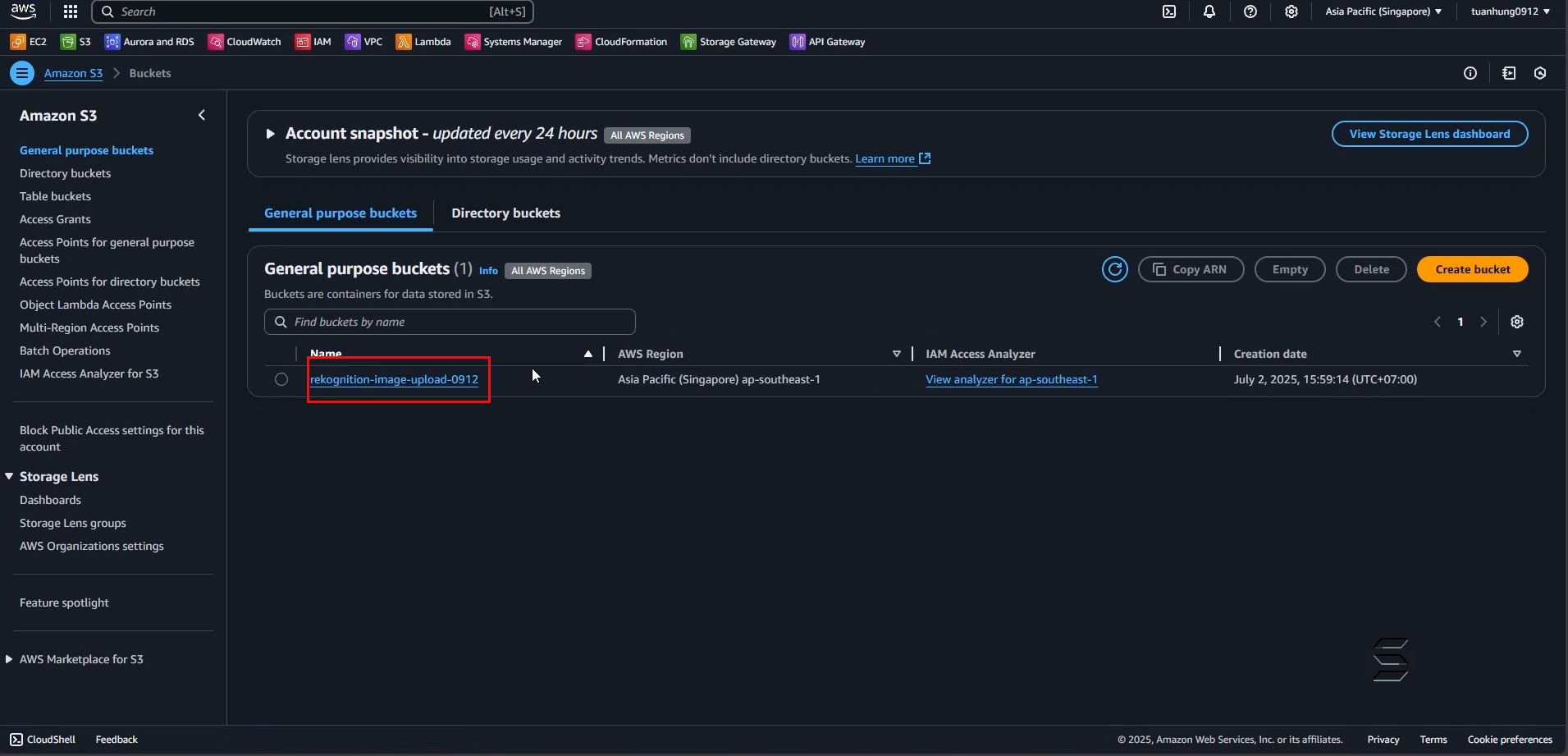Screen dimensions: 1568x756
Task: Go to next page of buckets
Action: tap(1483, 322)
